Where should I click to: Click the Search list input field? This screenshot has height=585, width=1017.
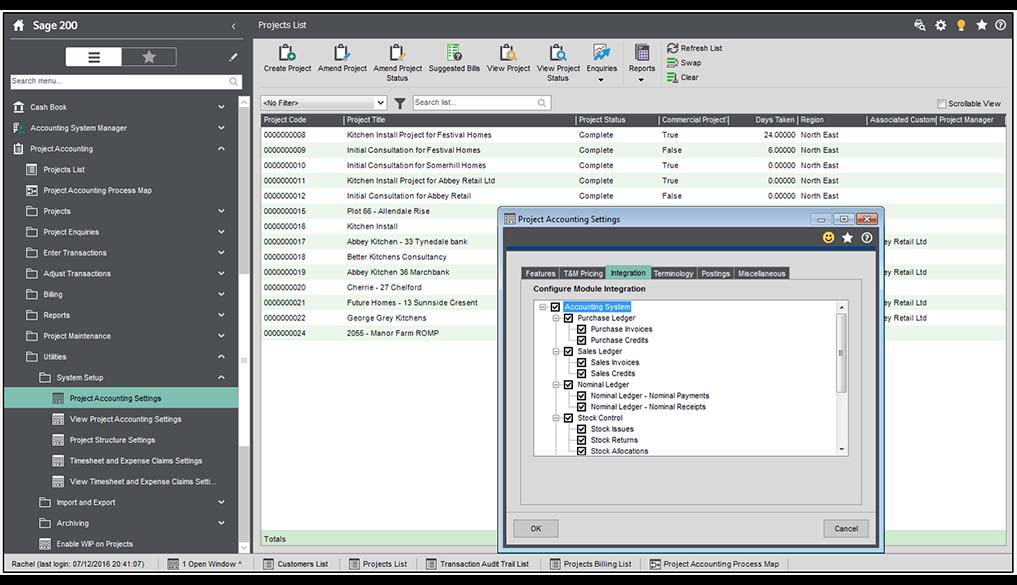tap(481, 102)
